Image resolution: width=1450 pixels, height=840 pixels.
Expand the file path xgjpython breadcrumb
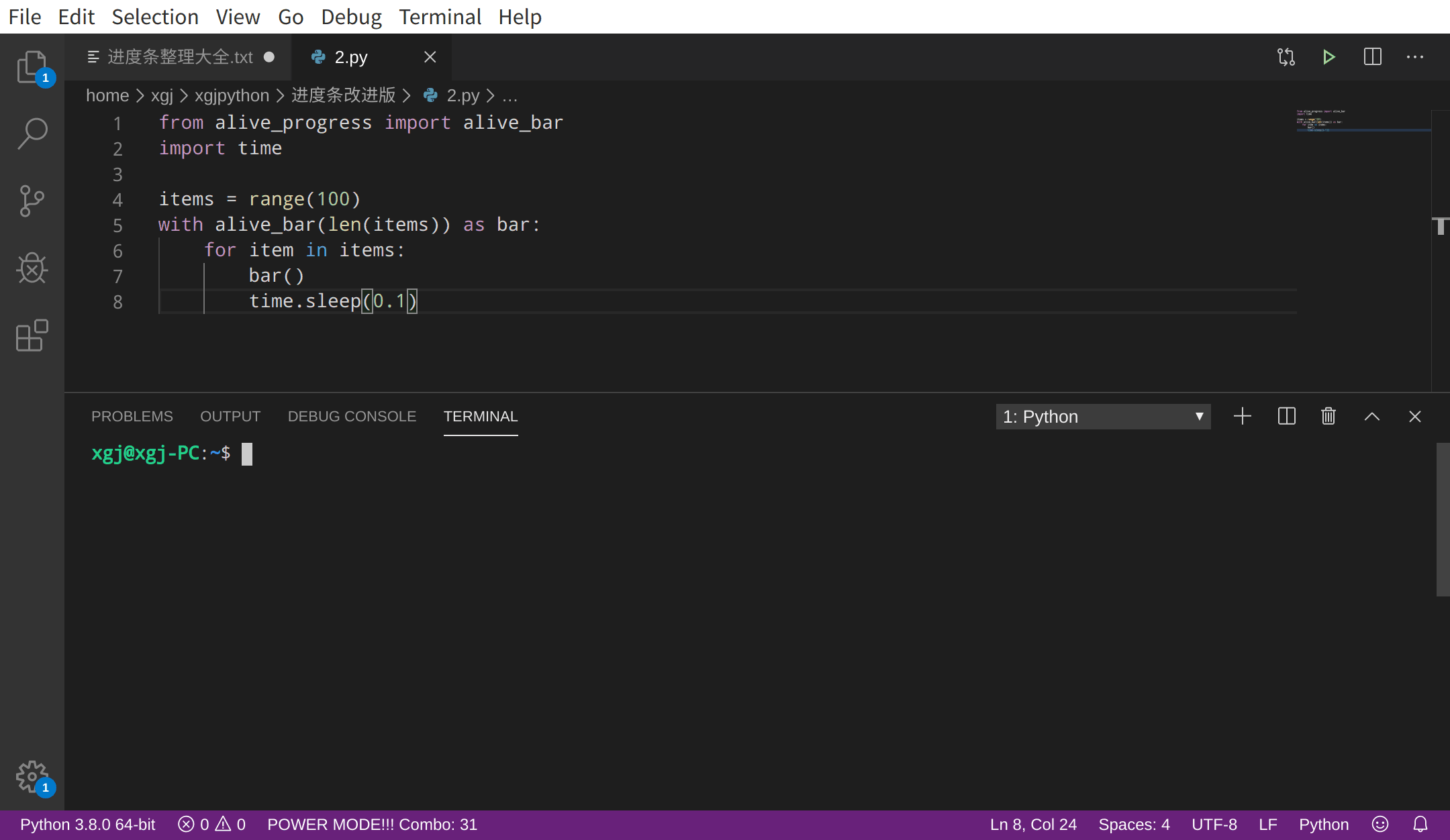pos(231,95)
